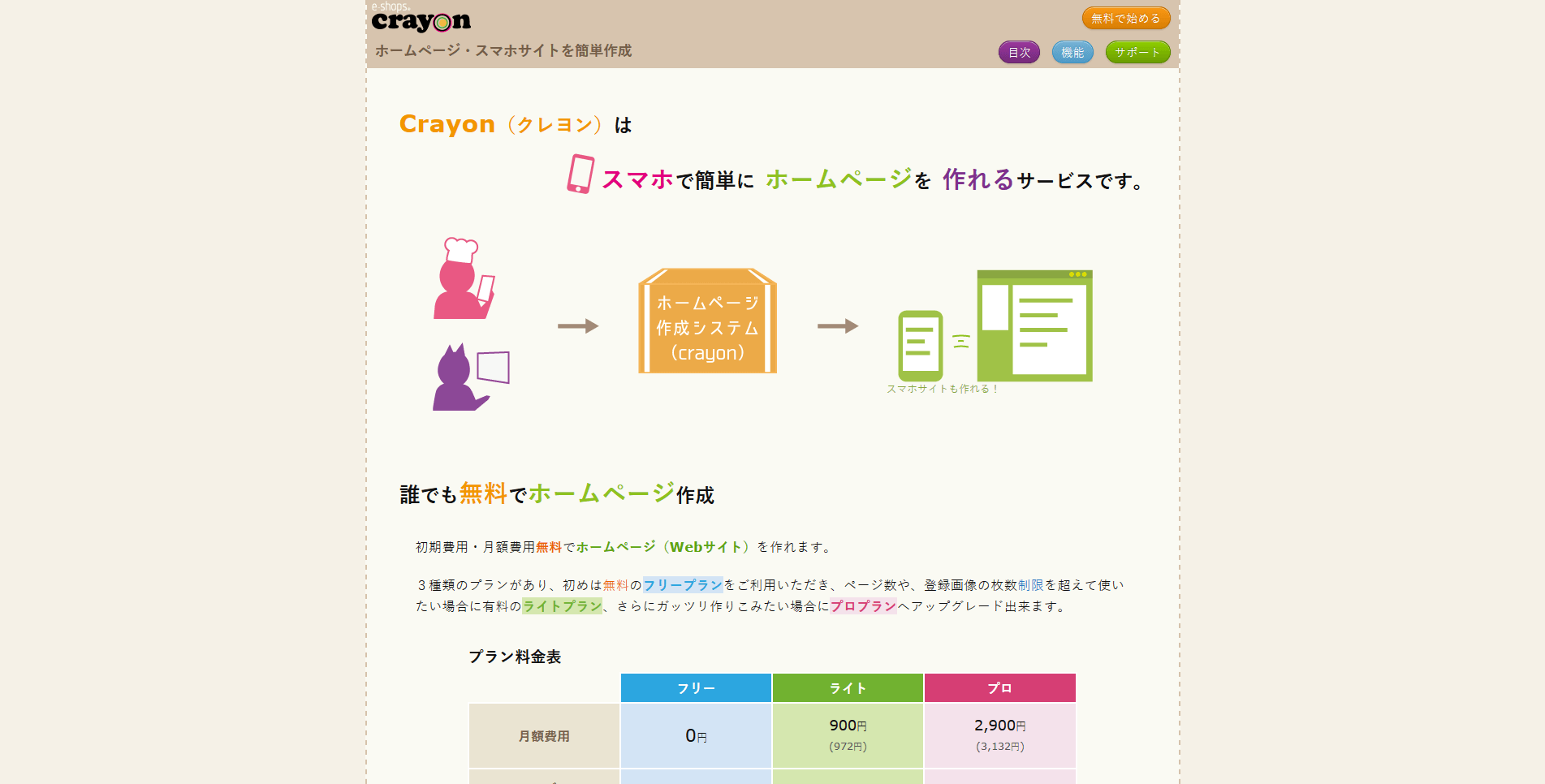Click the プロ column header in table
Image resolution: width=1545 pixels, height=784 pixels.
click(x=999, y=688)
